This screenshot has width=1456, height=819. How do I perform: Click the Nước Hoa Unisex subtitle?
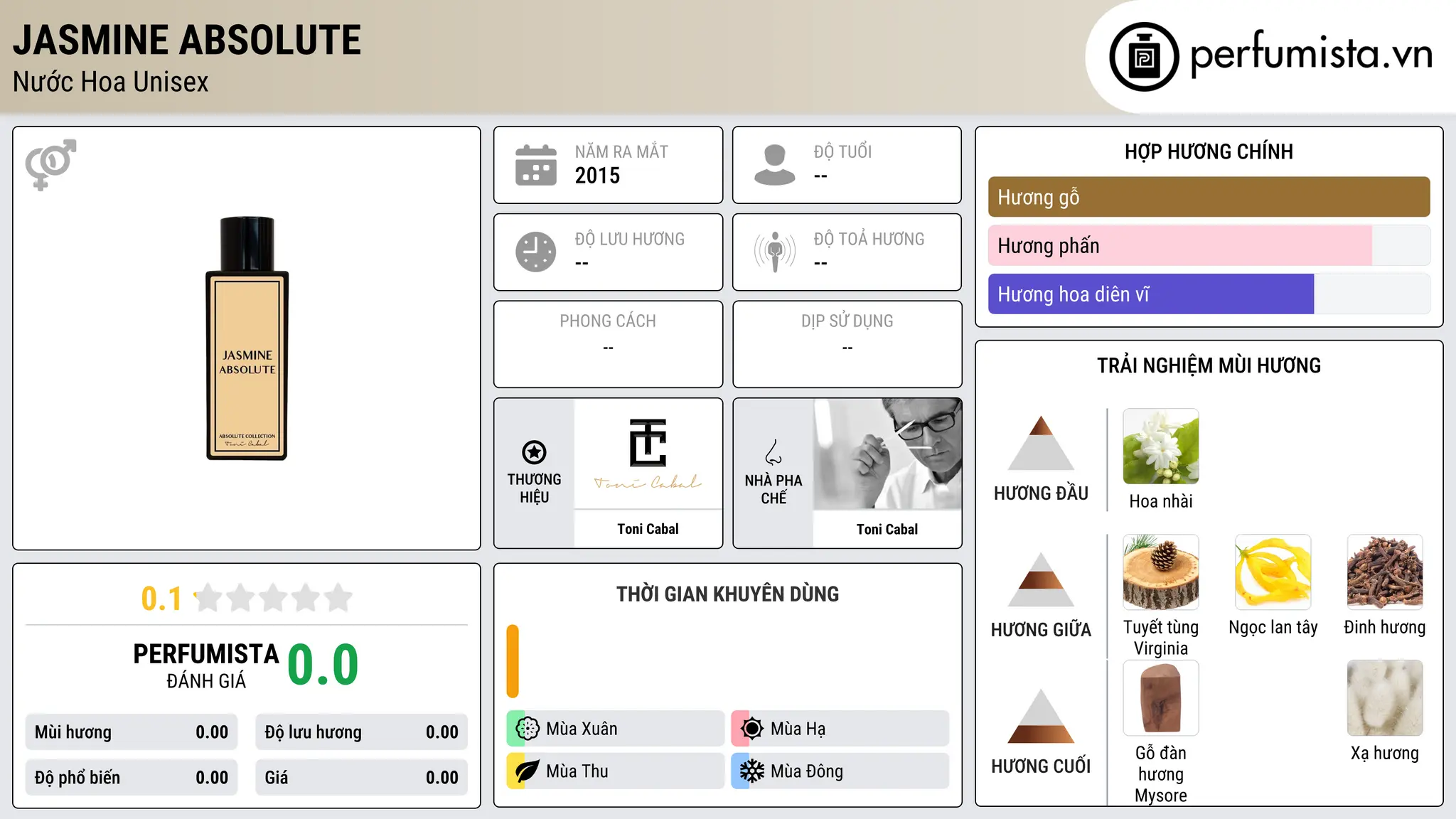tap(111, 82)
